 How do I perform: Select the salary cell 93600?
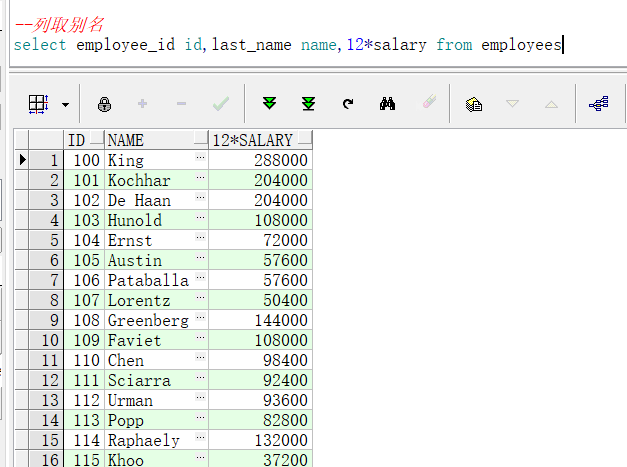(x=260, y=400)
